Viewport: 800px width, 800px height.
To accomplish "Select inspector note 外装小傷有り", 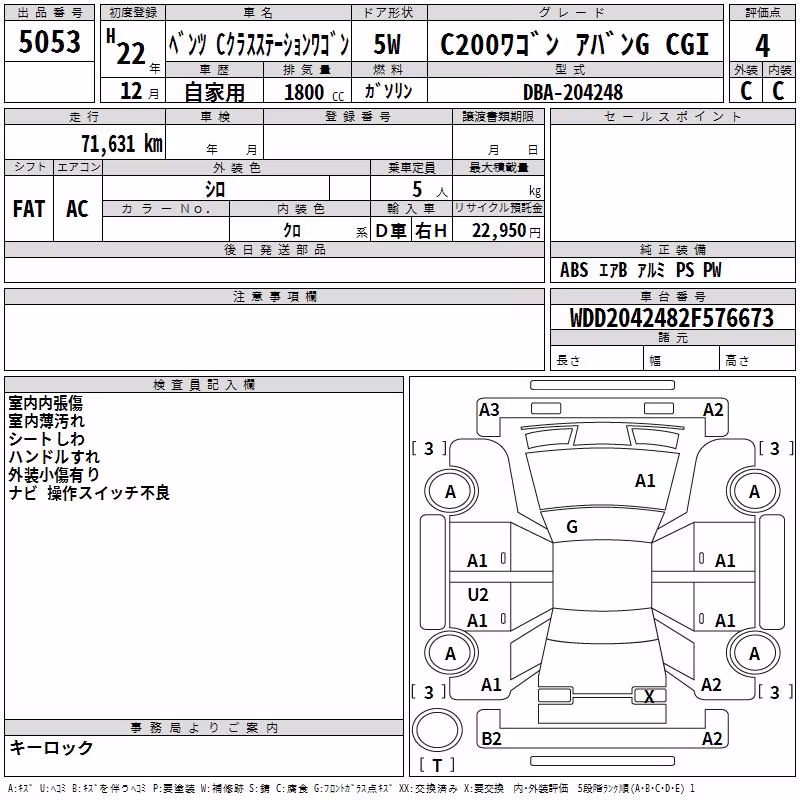I will (x=54, y=474).
